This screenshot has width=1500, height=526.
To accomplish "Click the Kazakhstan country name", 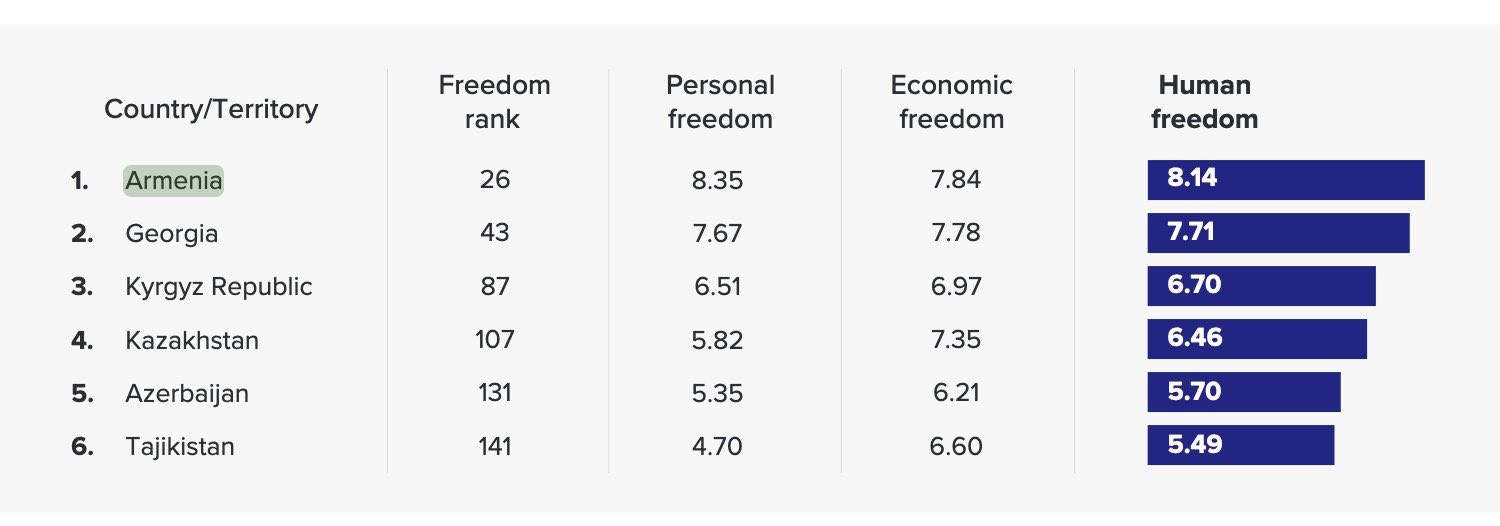I will pyautogui.click(x=191, y=340).
